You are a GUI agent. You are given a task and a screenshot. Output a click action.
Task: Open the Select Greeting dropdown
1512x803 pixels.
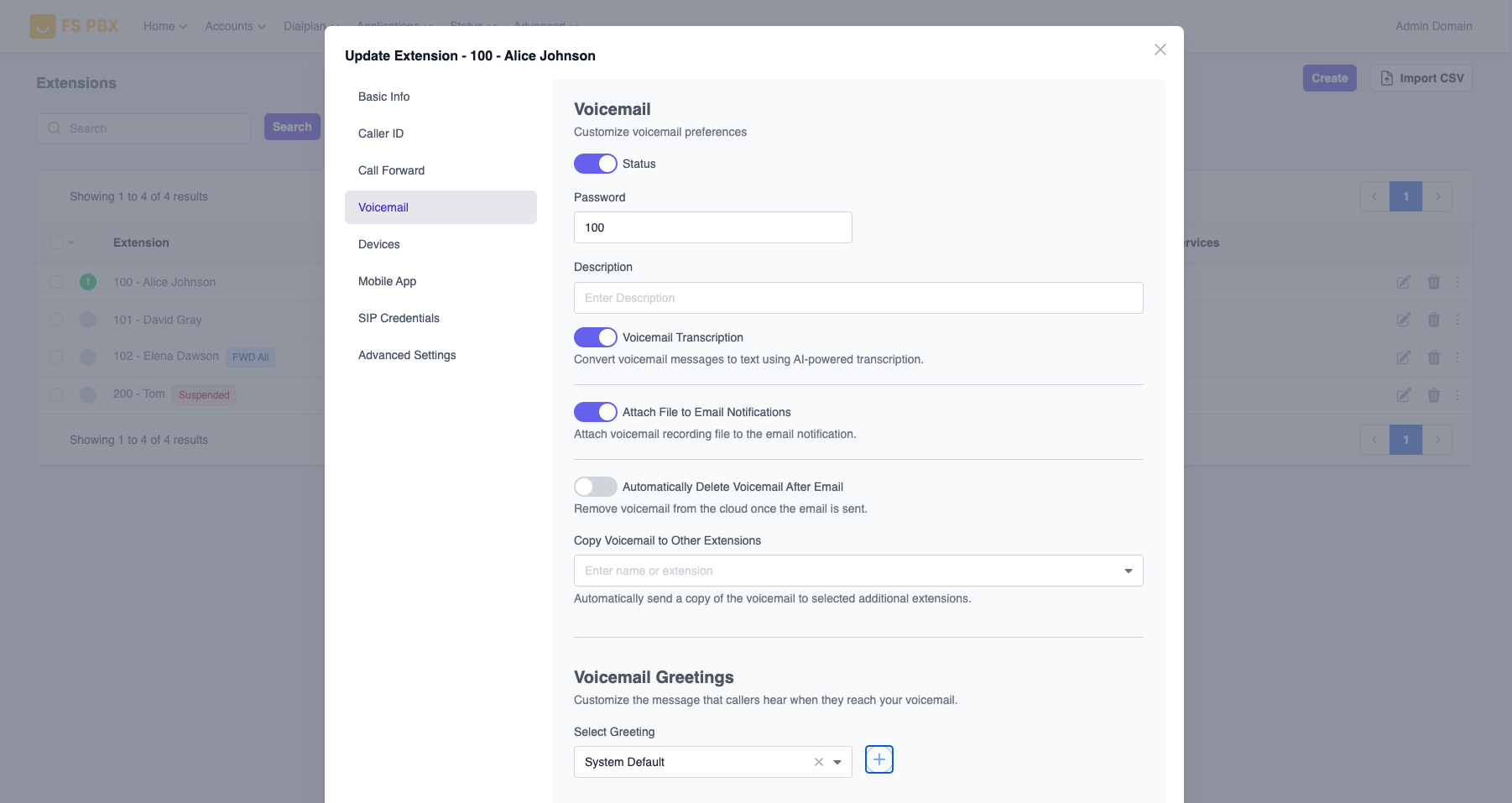(837, 762)
